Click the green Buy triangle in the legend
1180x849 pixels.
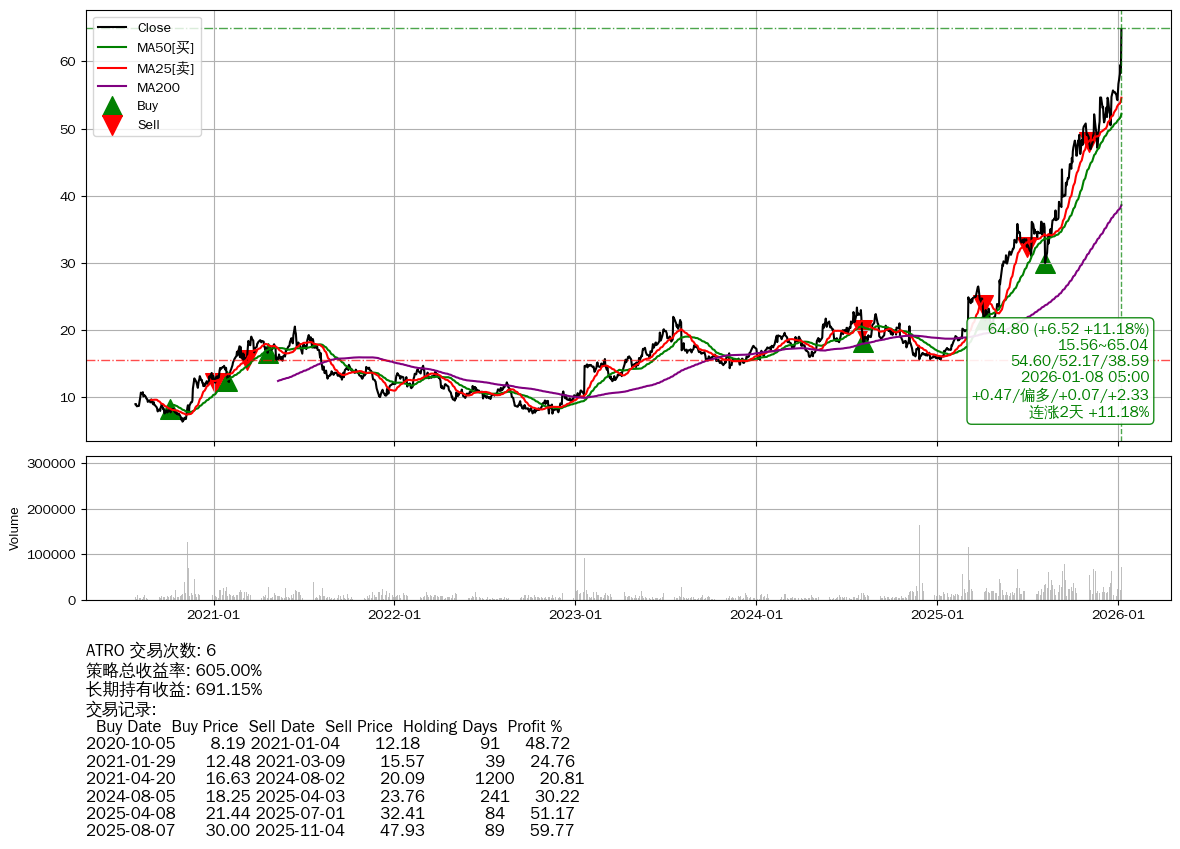click(x=113, y=106)
